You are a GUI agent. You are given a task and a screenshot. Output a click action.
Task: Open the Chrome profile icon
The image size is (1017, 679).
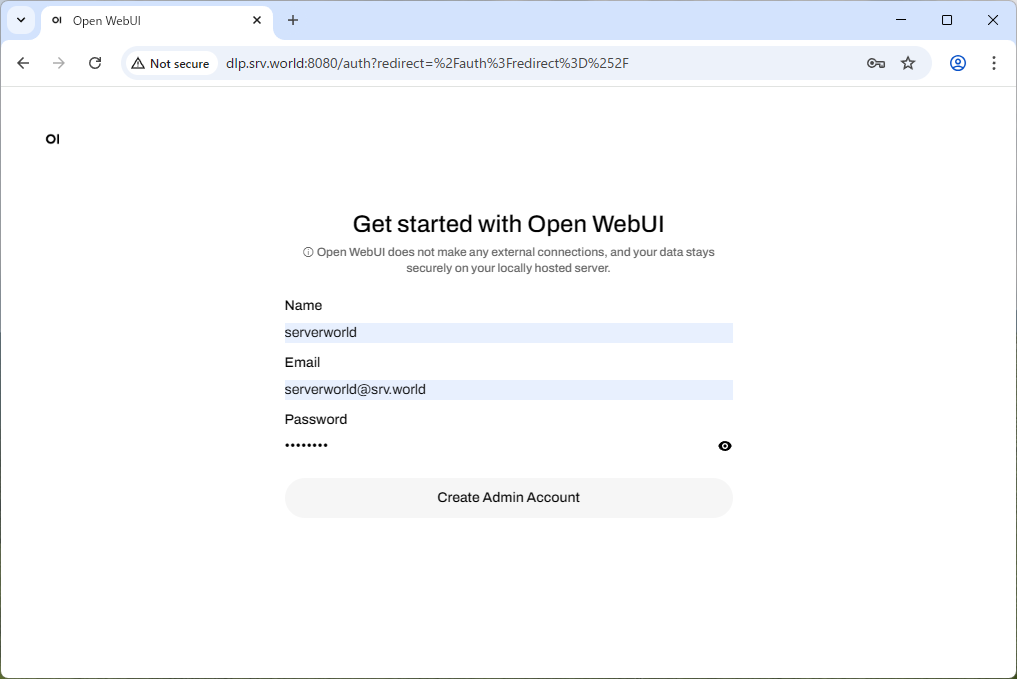click(958, 63)
